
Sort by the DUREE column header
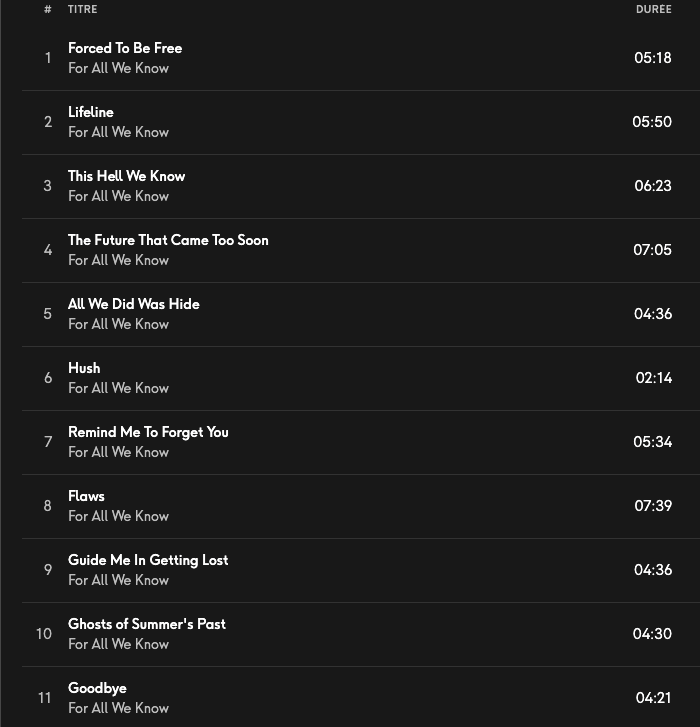[x=653, y=10]
